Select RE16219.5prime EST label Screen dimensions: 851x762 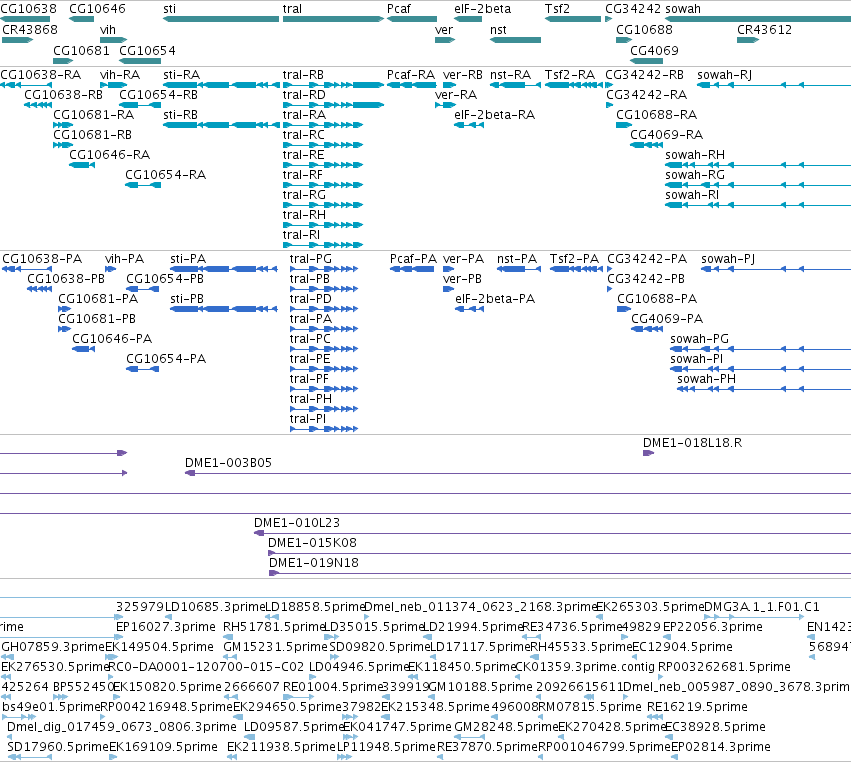click(697, 707)
